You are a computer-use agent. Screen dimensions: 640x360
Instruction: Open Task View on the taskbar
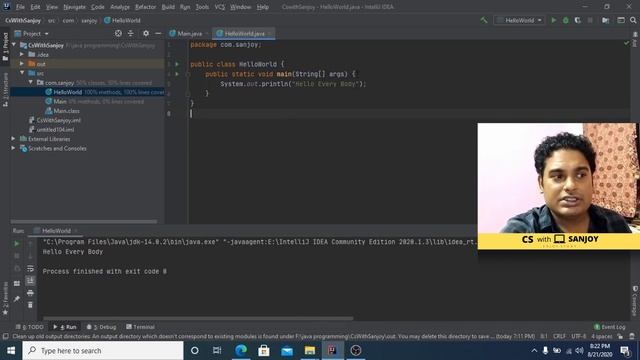pyautogui.click(x=217, y=350)
